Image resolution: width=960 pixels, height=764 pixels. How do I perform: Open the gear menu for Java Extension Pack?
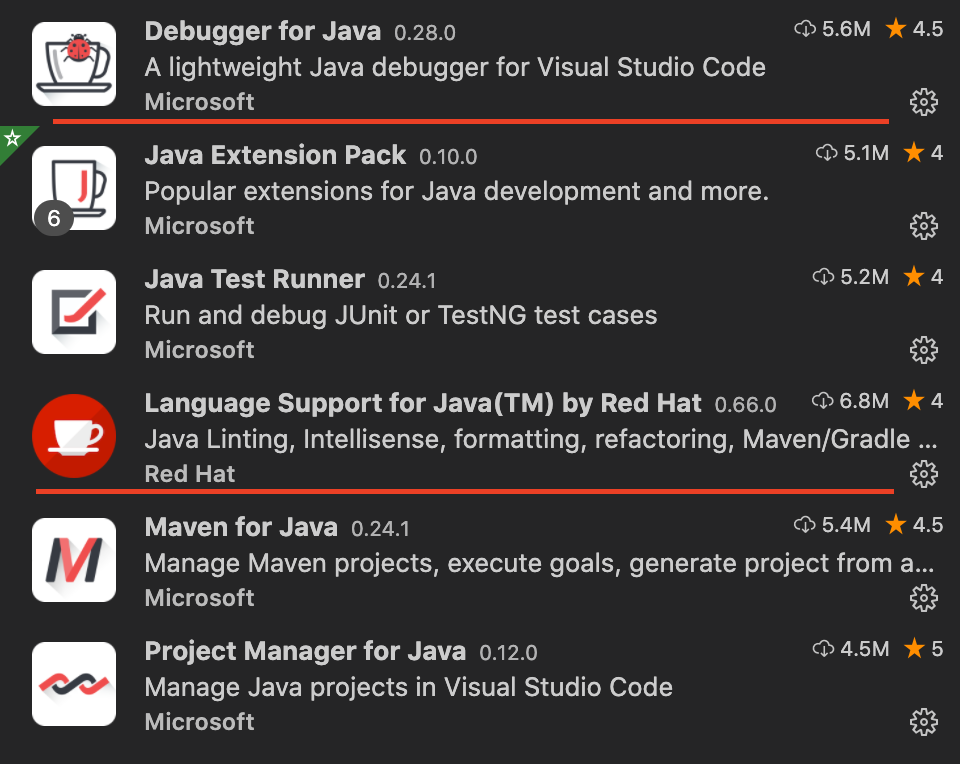point(924,226)
